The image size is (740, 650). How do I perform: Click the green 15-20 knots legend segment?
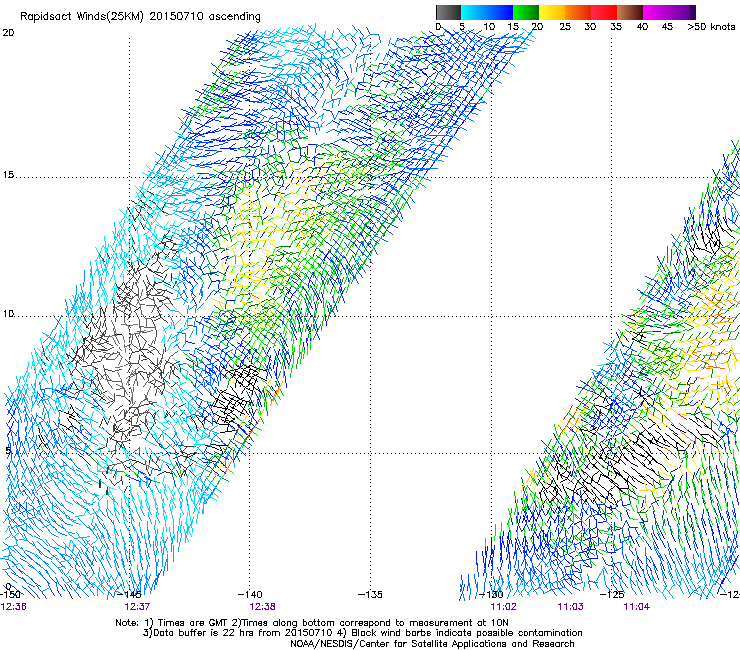coord(526,12)
